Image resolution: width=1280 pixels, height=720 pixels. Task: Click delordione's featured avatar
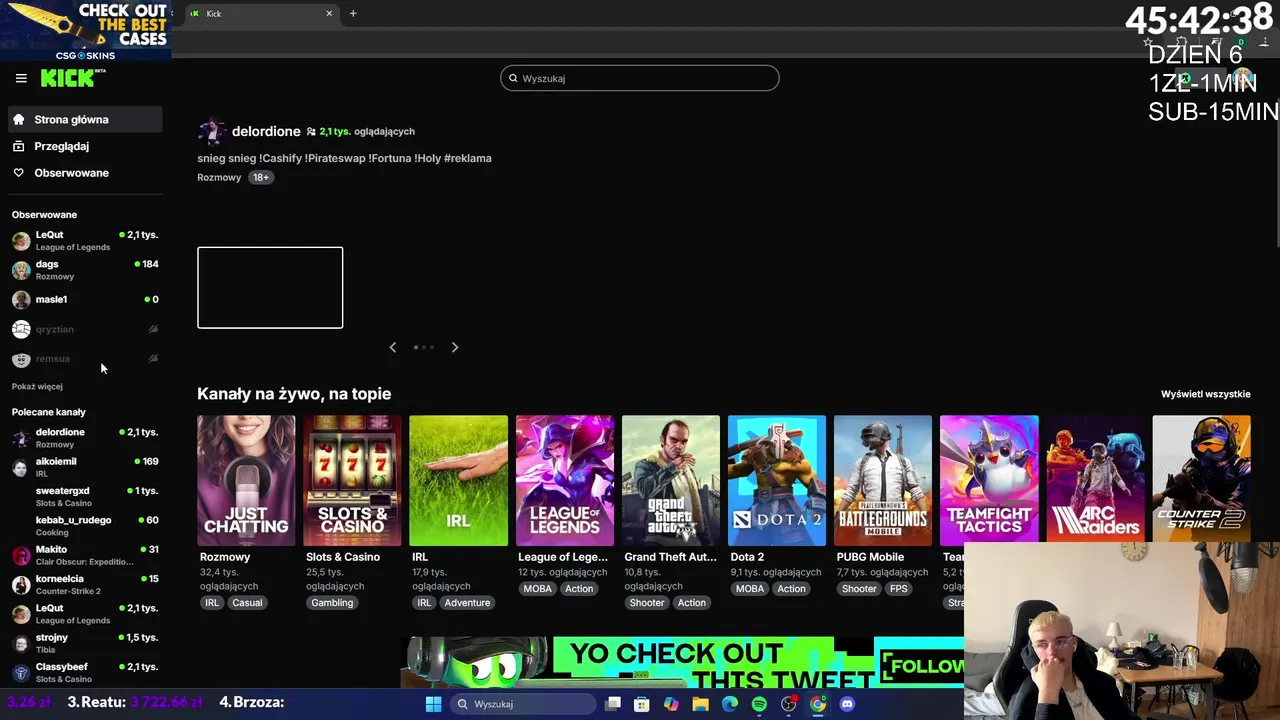[211, 131]
